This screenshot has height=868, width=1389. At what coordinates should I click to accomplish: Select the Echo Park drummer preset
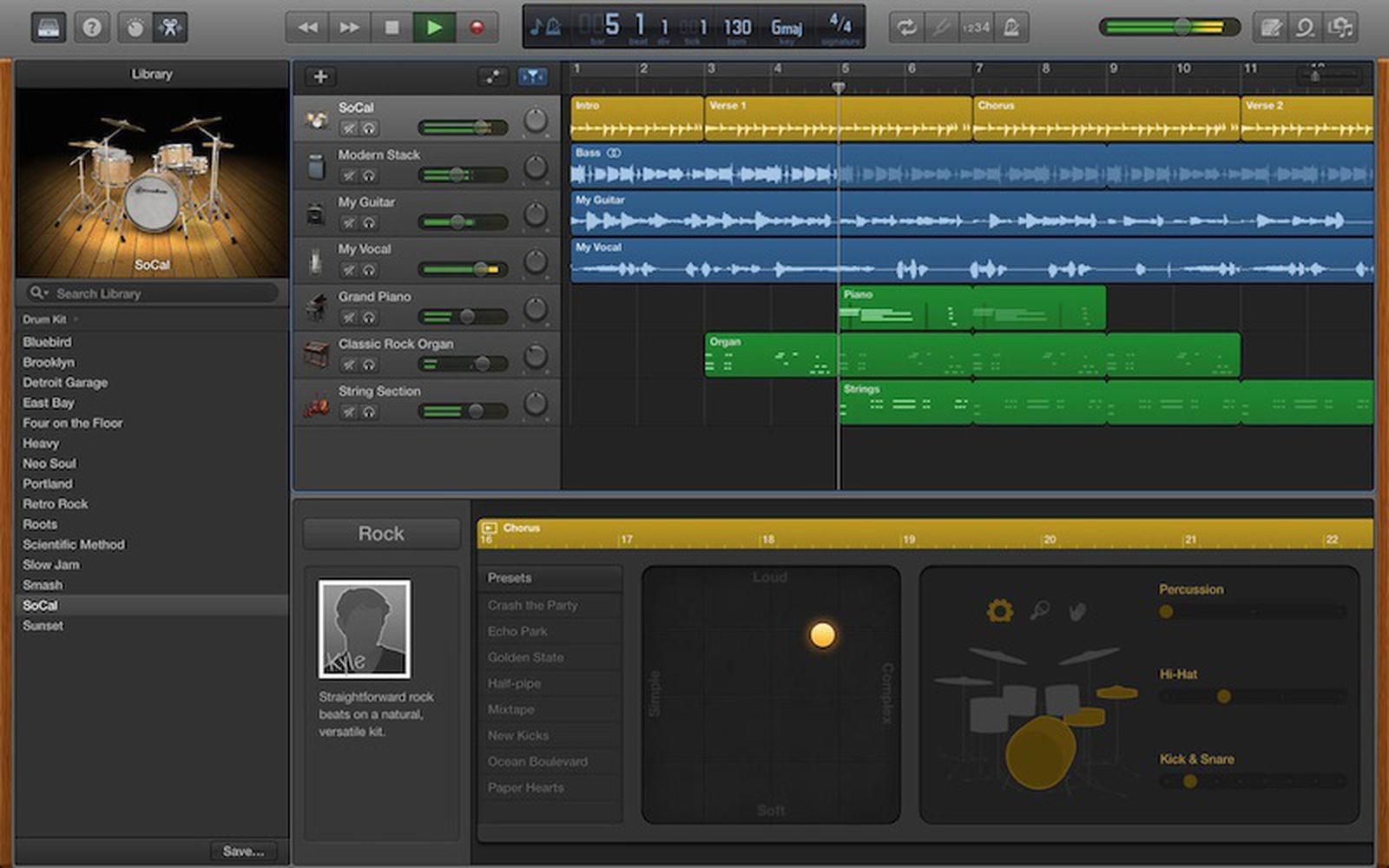[518, 631]
